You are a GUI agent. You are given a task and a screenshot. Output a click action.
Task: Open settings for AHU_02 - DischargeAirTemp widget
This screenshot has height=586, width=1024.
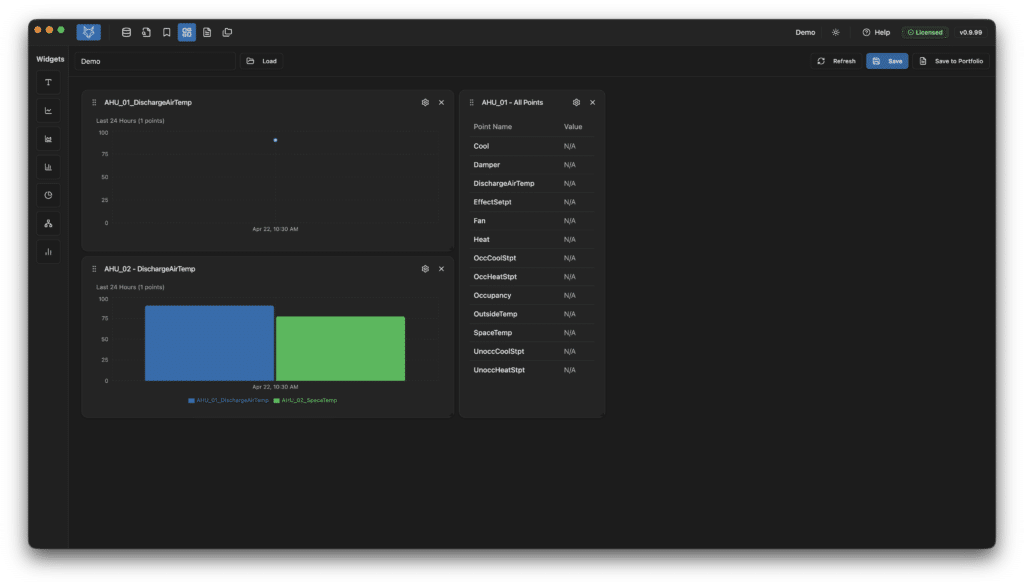tap(425, 269)
